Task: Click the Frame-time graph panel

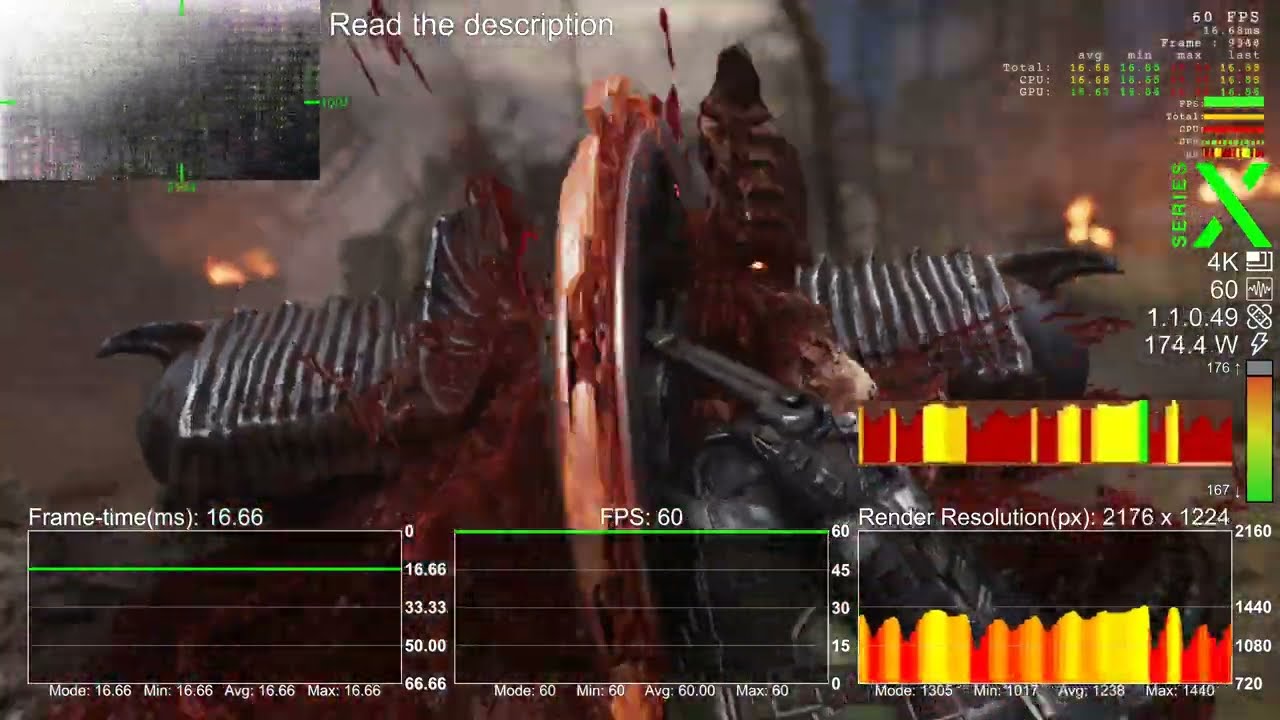Action: [214, 607]
